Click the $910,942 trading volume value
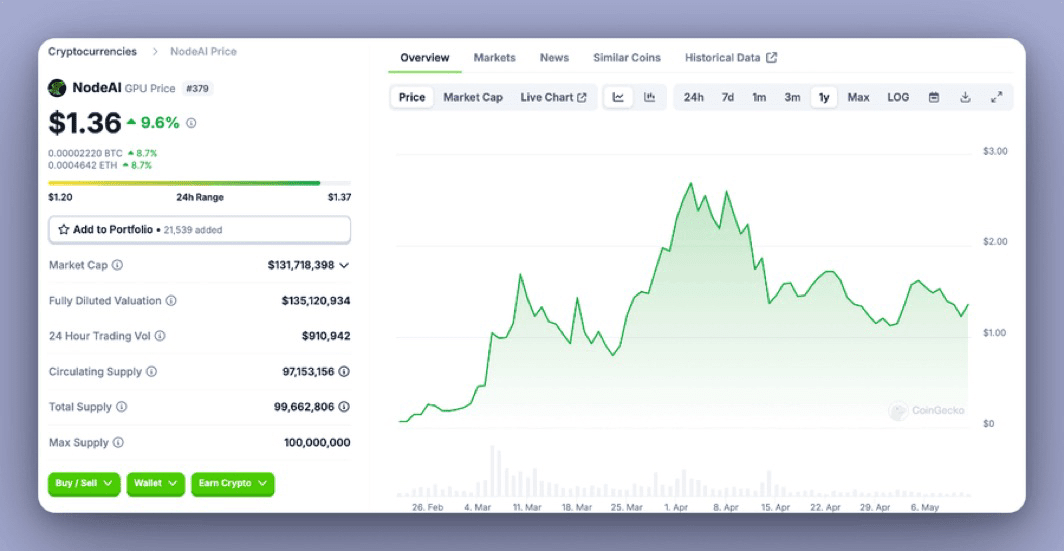 [326, 336]
